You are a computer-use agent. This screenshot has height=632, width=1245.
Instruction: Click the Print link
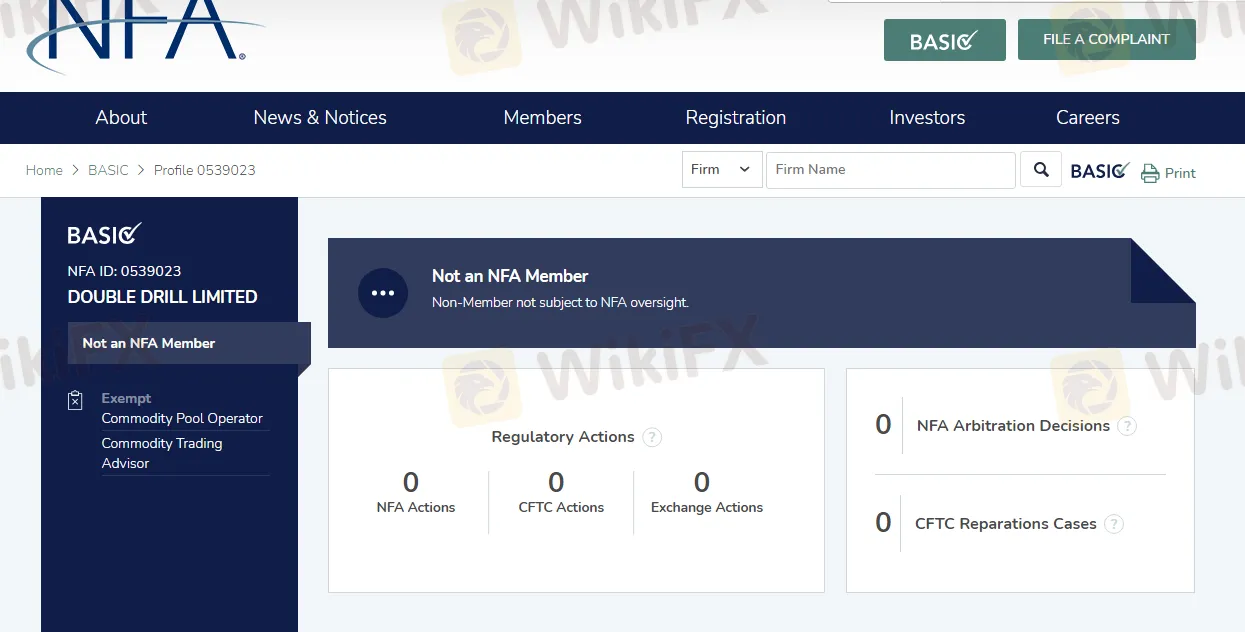pos(1180,173)
